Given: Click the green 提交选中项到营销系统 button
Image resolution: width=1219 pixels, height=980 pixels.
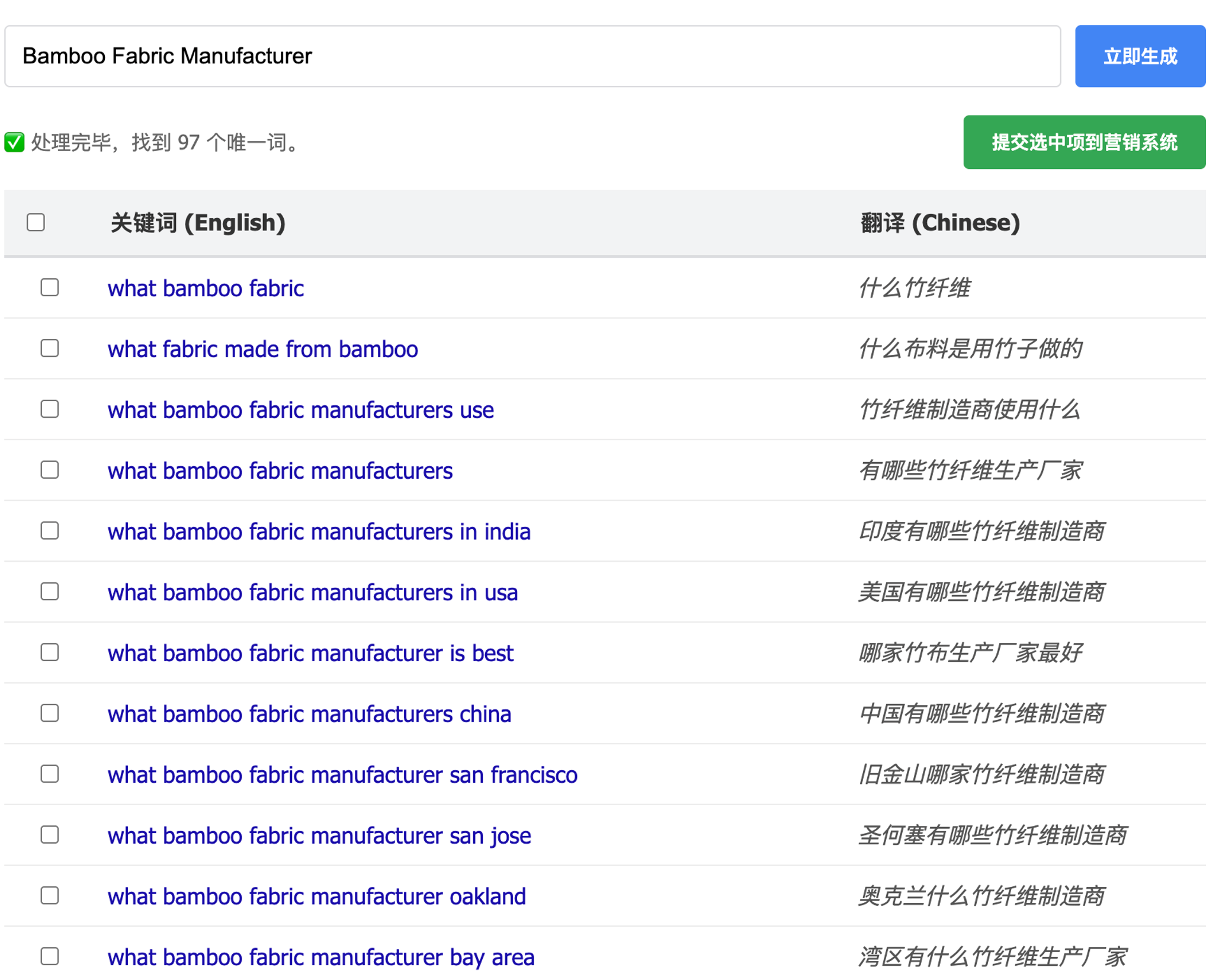Looking at the screenshot, I should (x=1083, y=142).
